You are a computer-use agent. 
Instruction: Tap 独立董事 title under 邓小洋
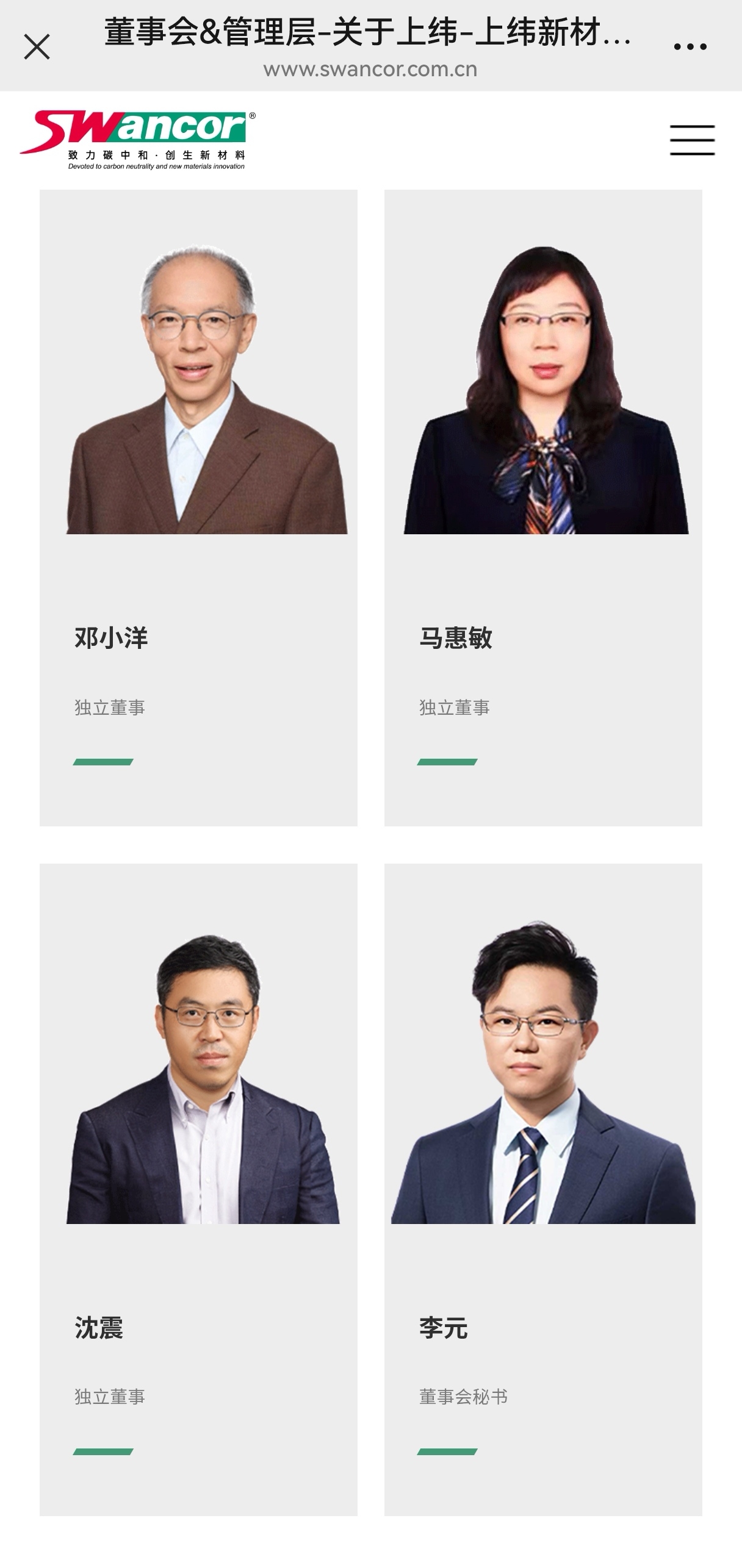click(110, 707)
